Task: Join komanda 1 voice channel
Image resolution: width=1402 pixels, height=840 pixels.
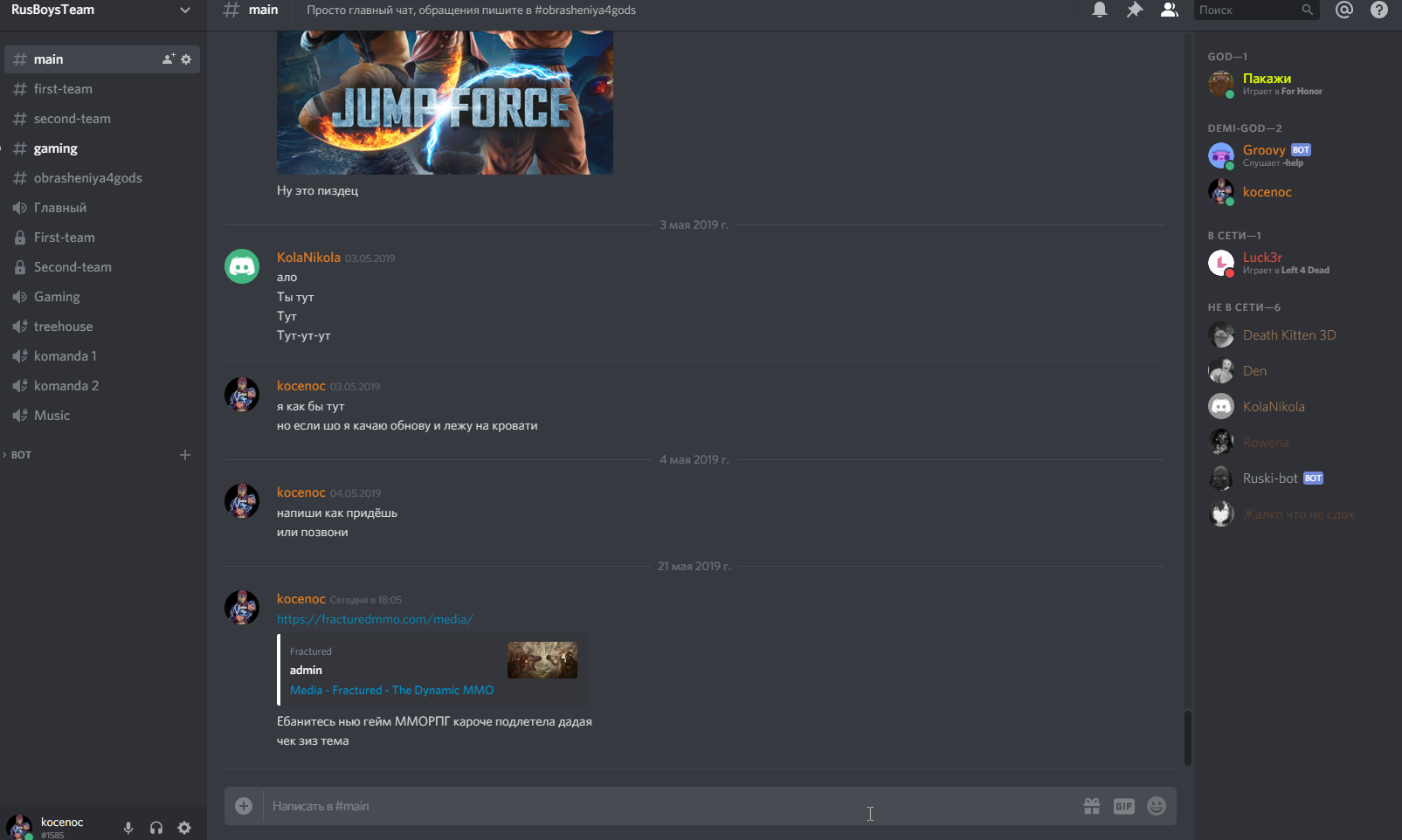Action: click(x=102, y=356)
